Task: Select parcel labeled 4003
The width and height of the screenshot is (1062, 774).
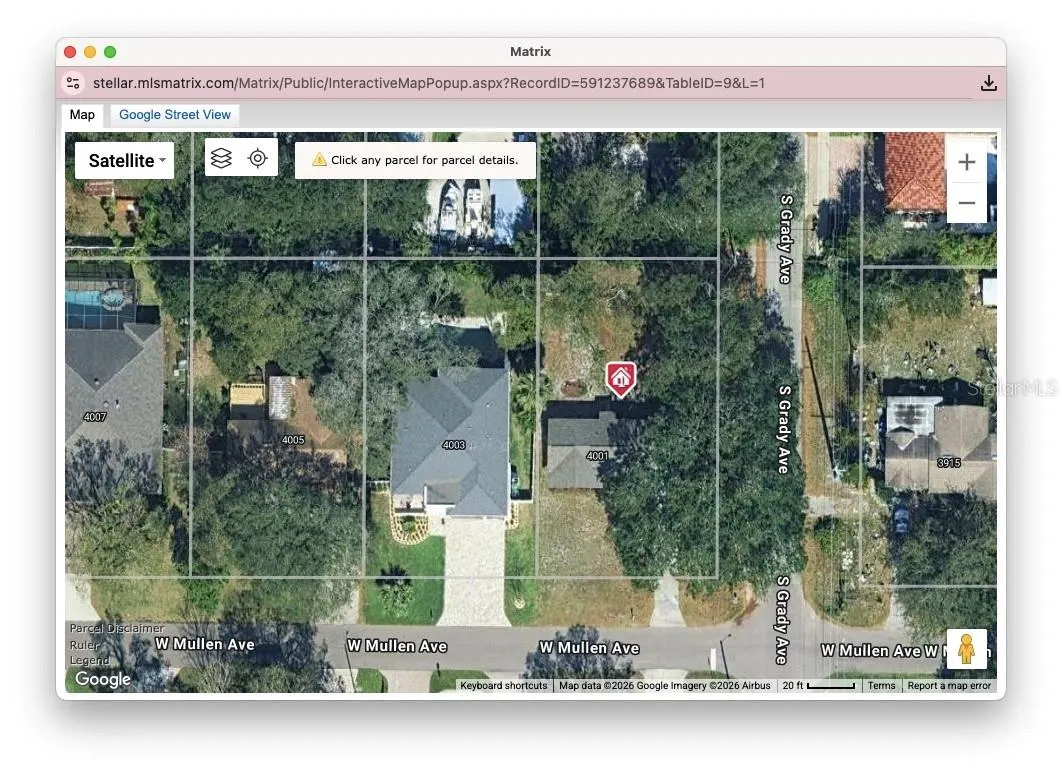Action: pyautogui.click(x=454, y=445)
